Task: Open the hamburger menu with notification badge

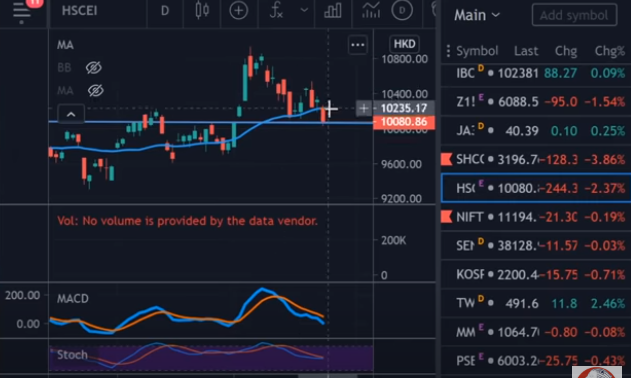Action: tap(22, 11)
